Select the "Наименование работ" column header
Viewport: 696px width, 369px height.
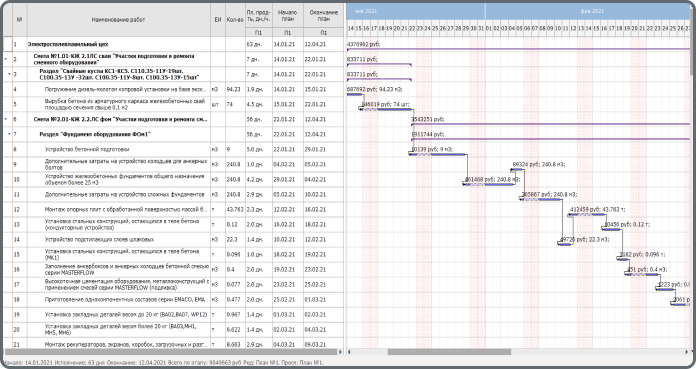tap(118, 20)
